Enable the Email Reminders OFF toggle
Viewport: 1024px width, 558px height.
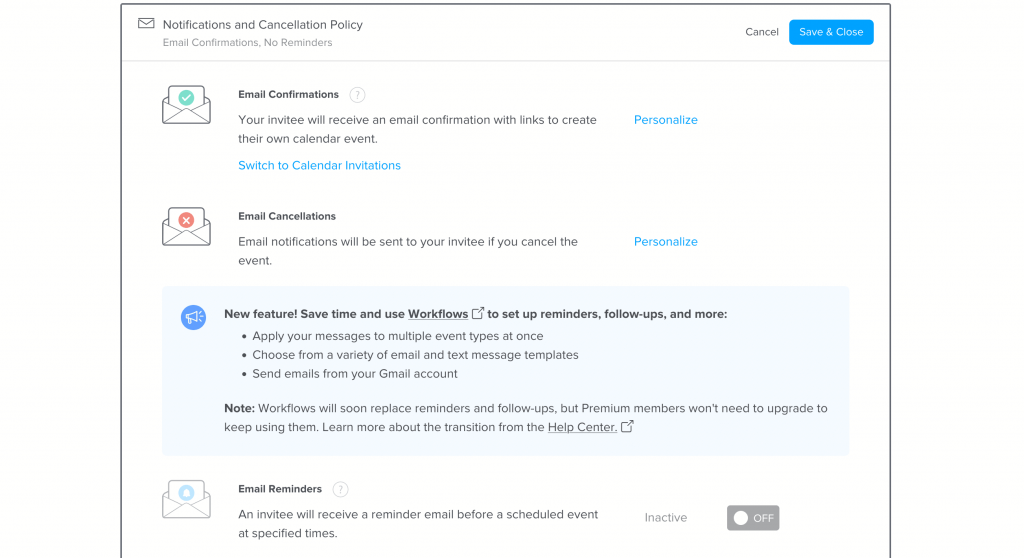coord(752,518)
